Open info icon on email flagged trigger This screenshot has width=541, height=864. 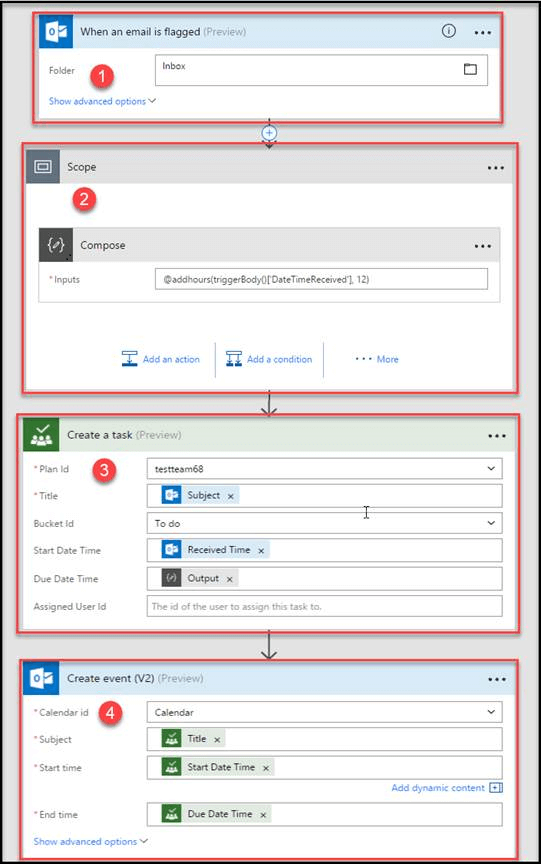(449, 31)
